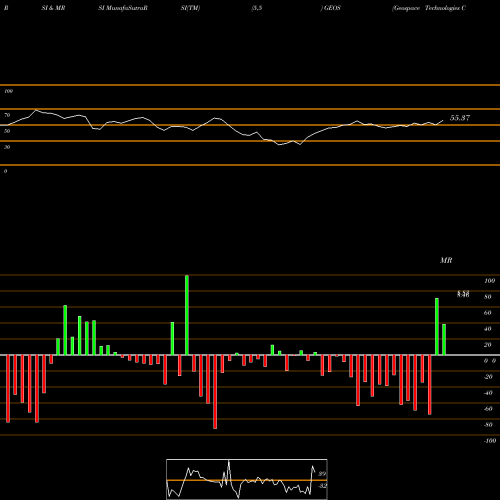Click the MR axis label '-100'
Image resolution: width=500 pixels, height=500 pixels.
[489, 441]
